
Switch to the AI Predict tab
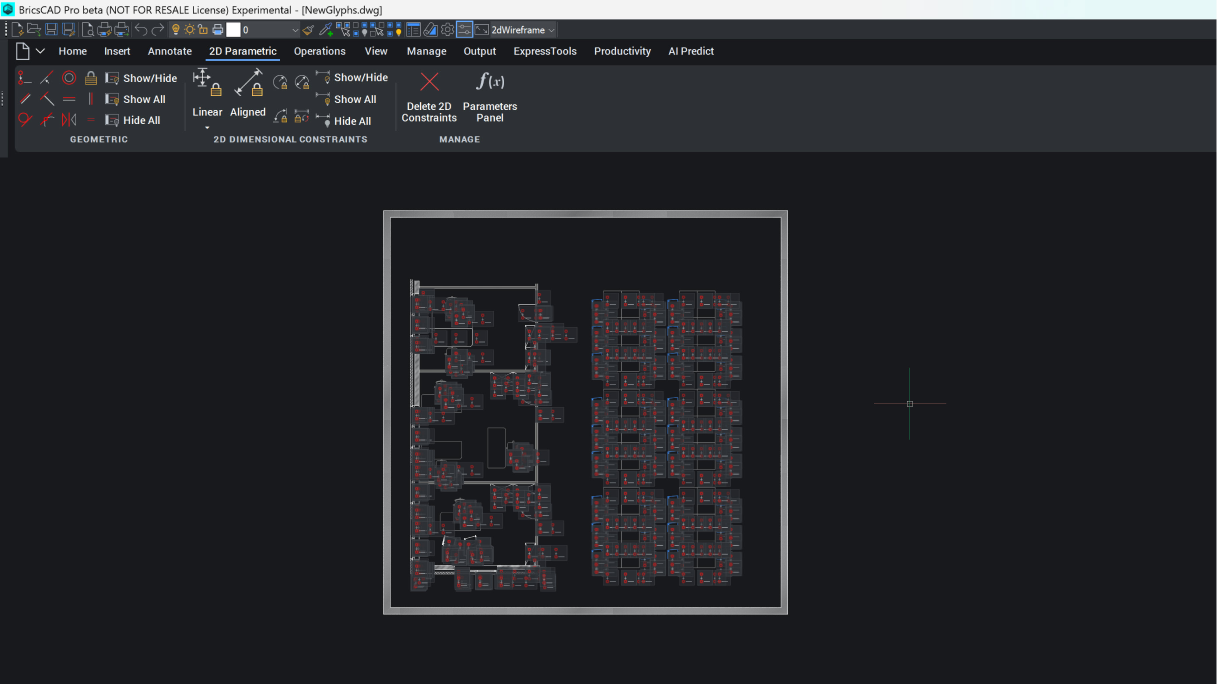(691, 51)
